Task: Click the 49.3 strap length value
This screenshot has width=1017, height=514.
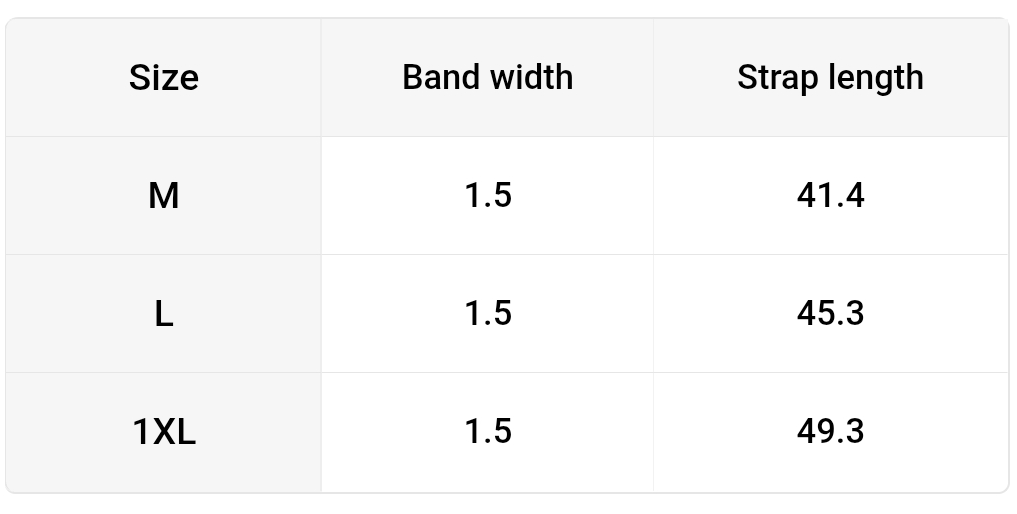Action: pyautogui.click(x=830, y=432)
